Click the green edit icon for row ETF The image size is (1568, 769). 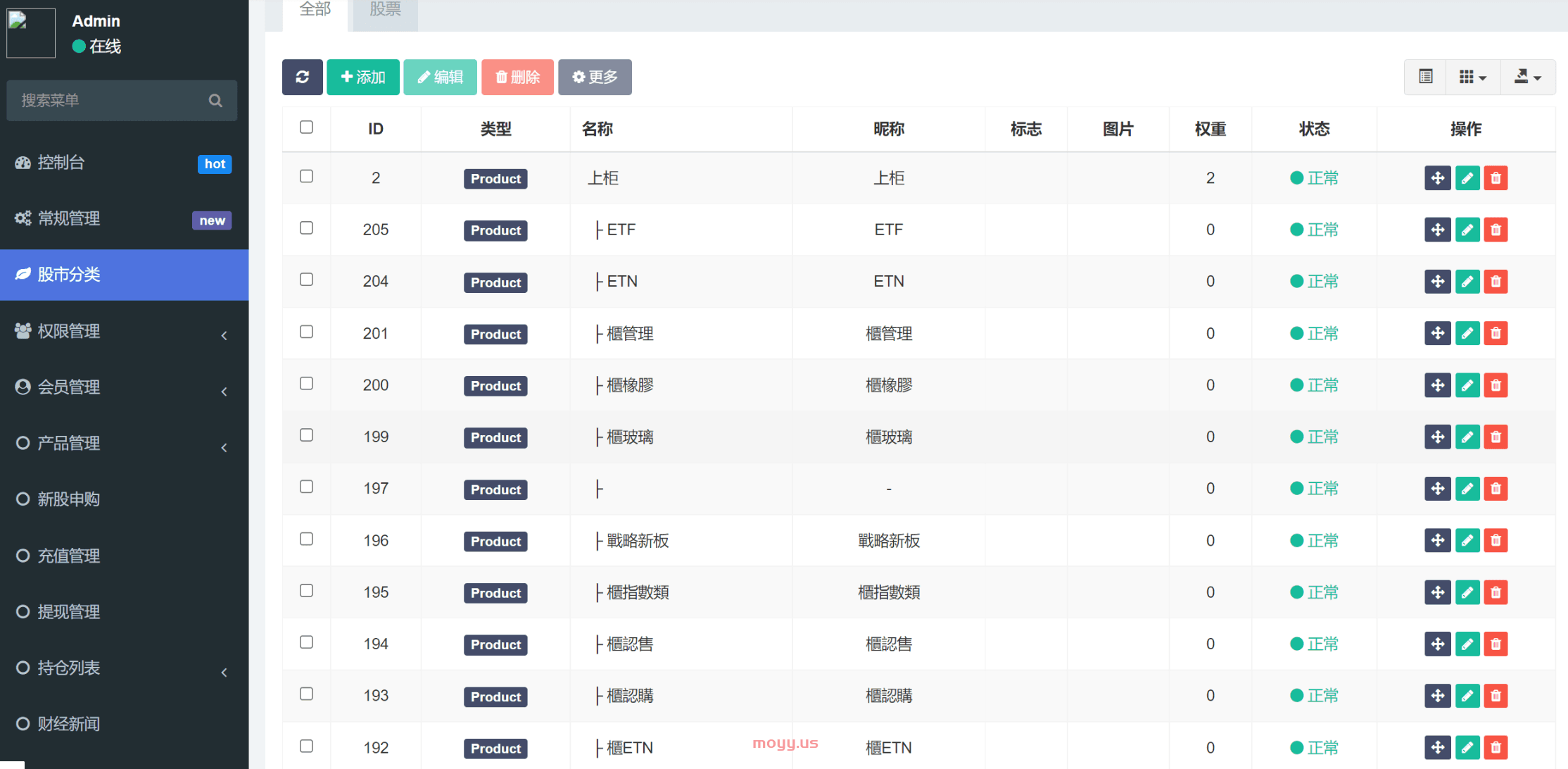click(1467, 230)
